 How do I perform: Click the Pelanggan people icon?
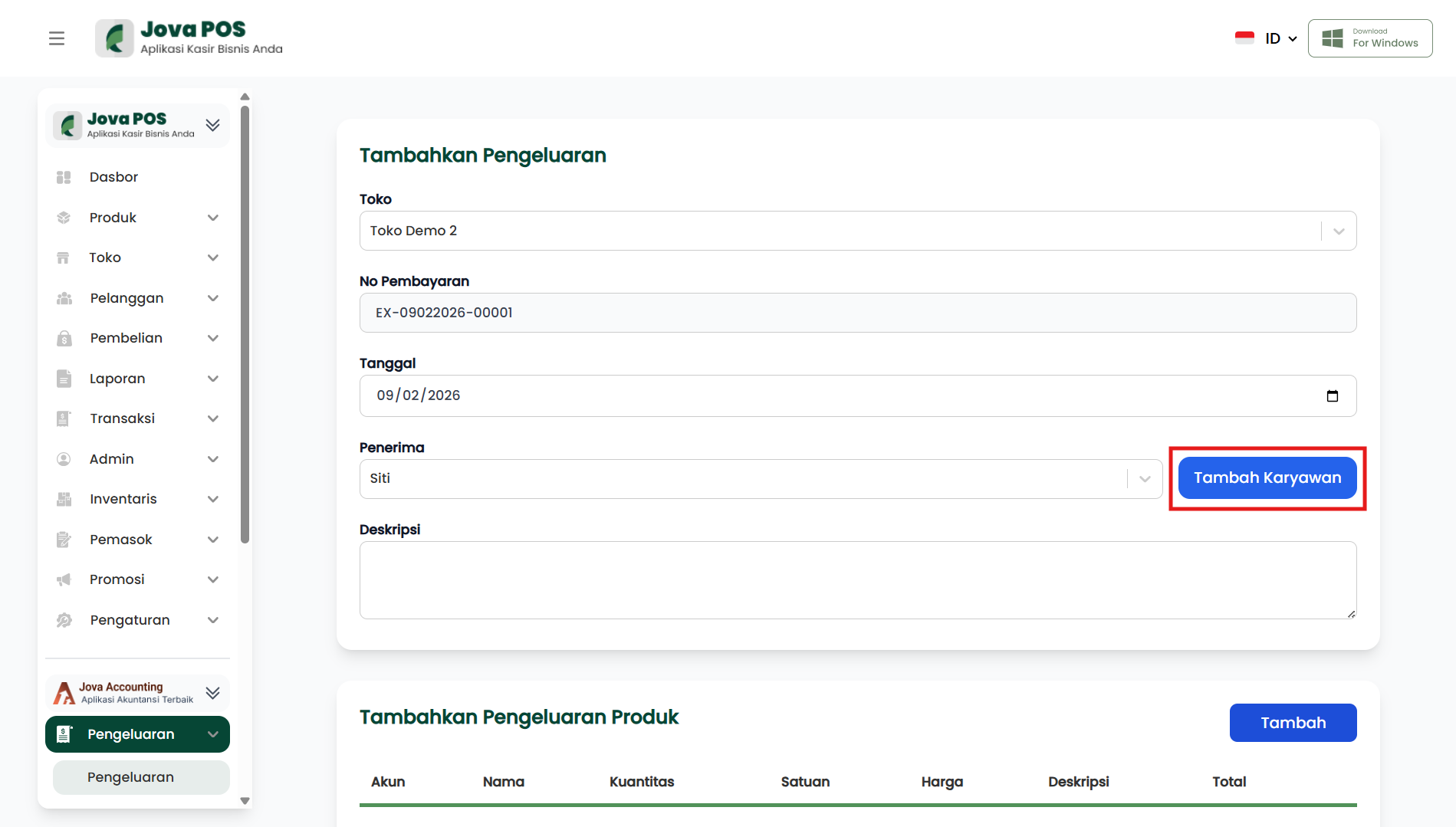click(64, 298)
